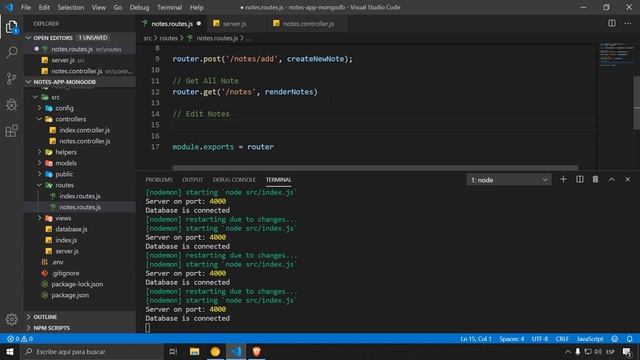The image size is (640, 360).
Task: Add a new terminal with plus icon
Action: click(x=563, y=179)
